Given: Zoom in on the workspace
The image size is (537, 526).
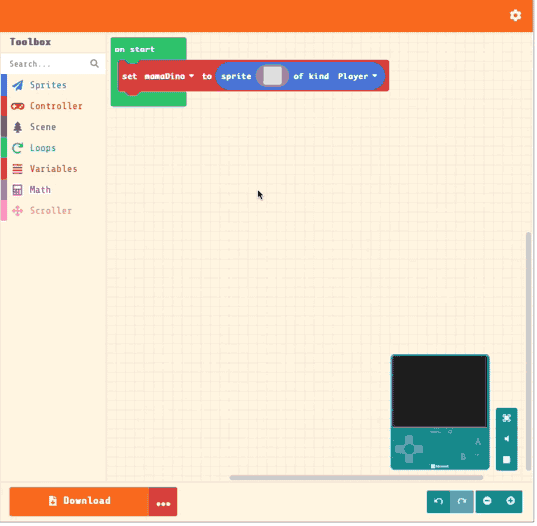Looking at the screenshot, I should pos(510,501).
